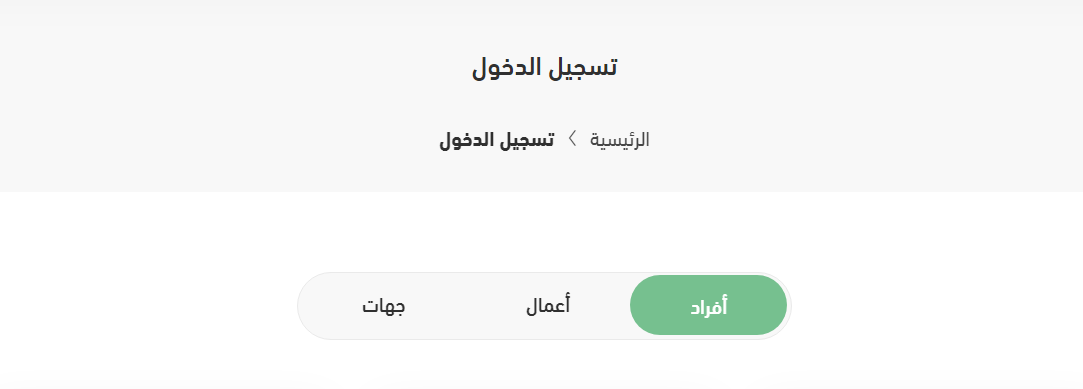Tap the أعمال label in the switcher
This screenshot has height=389, width=1083.
coord(548,305)
